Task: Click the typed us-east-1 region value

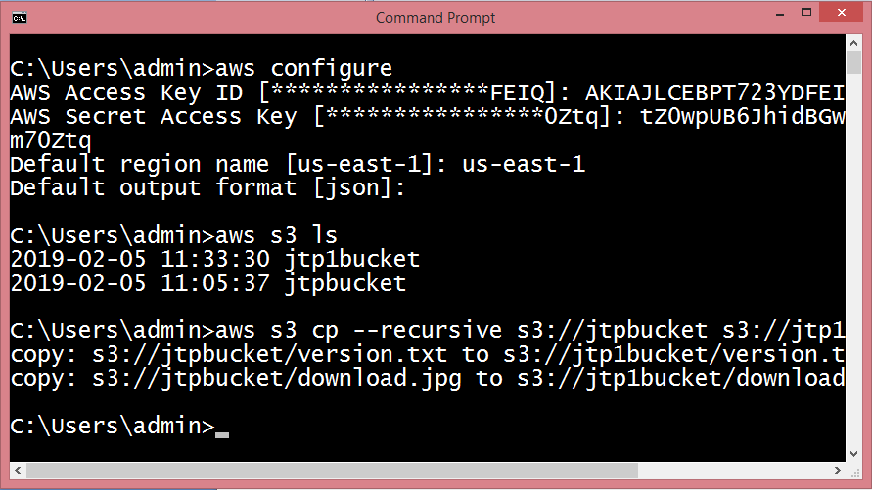Action: (x=523, y=164)
